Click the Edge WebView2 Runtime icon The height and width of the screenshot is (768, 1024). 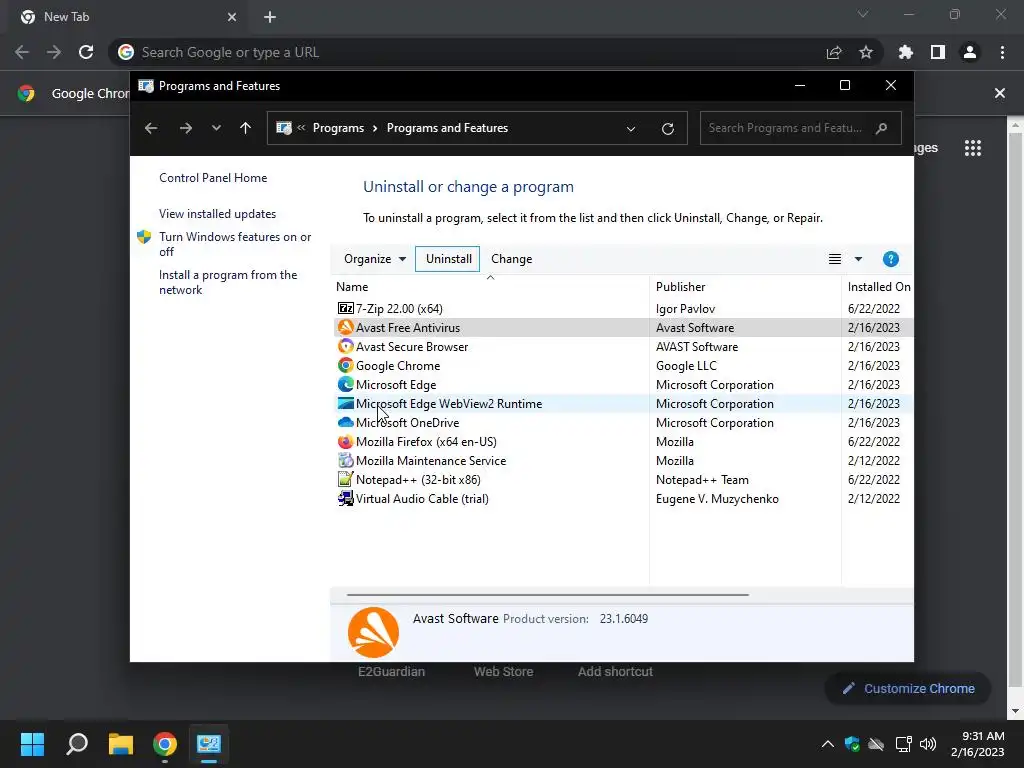pos(345,403)
